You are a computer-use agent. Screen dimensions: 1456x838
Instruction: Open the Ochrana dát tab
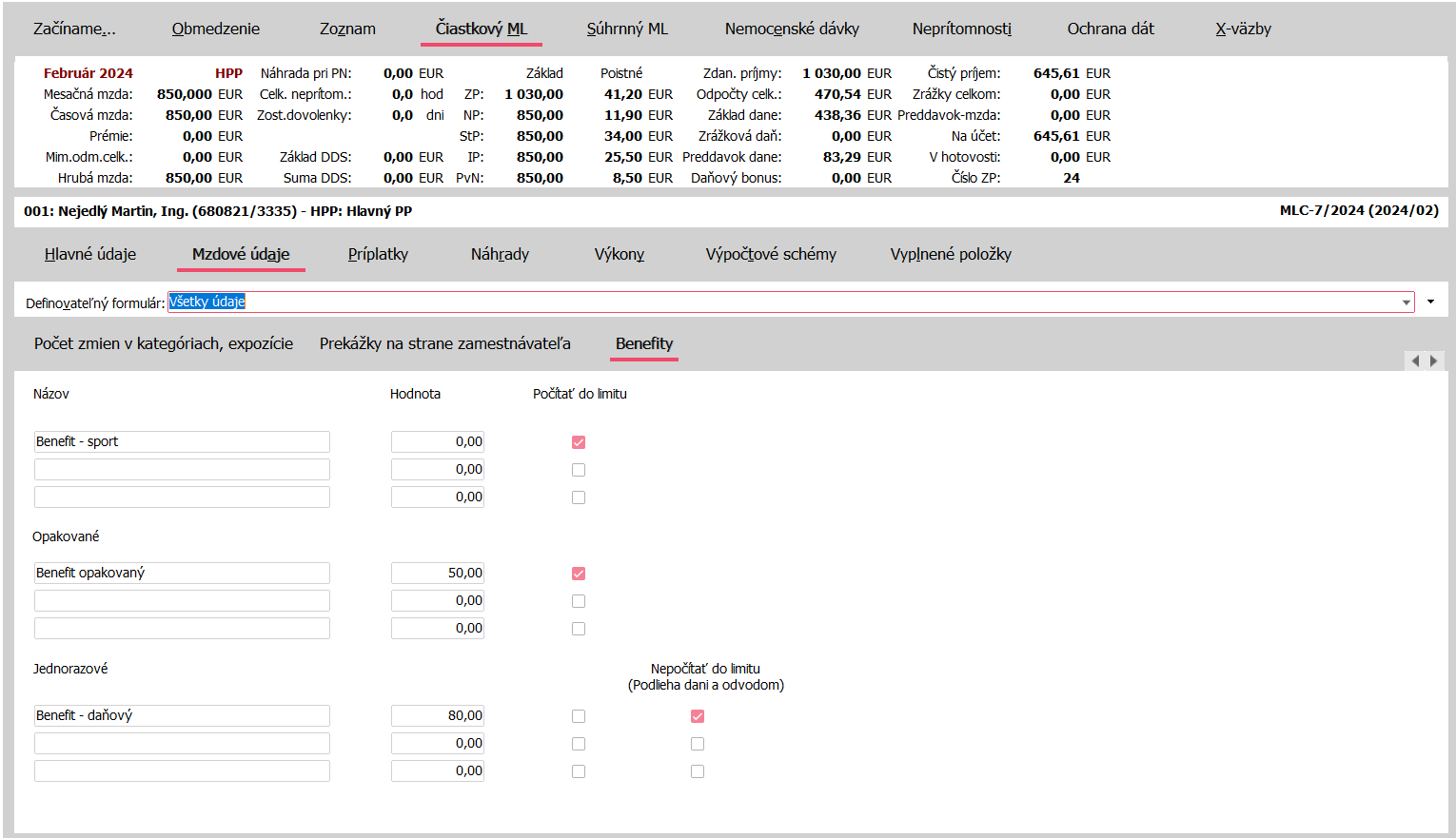(1110, 29)
